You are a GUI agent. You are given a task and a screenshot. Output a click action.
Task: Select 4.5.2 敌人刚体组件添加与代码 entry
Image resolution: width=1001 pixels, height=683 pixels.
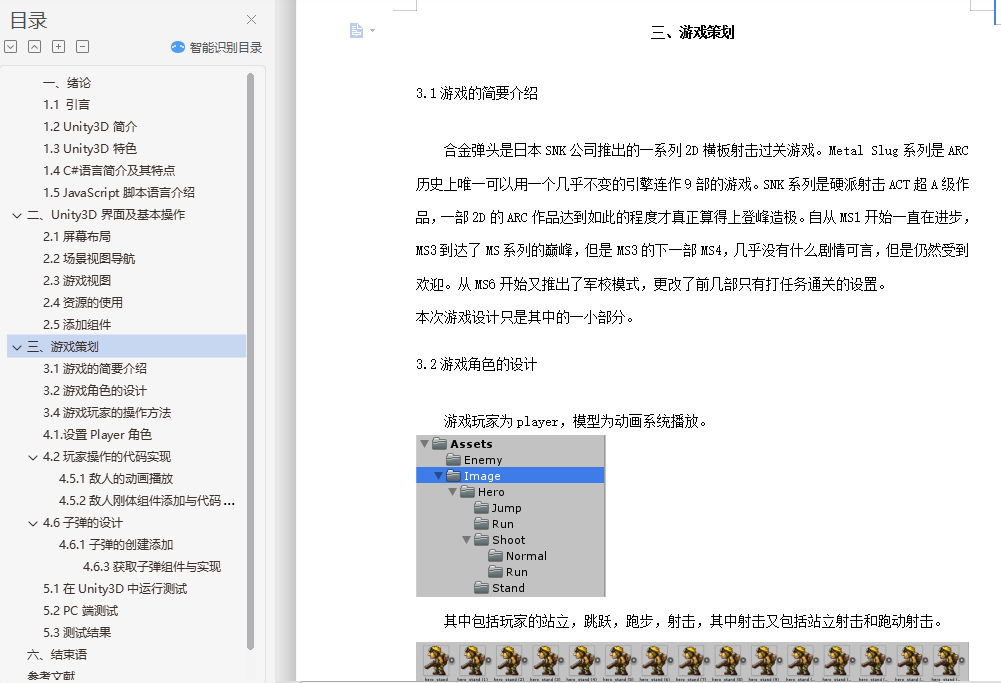(x=147, y=501)
